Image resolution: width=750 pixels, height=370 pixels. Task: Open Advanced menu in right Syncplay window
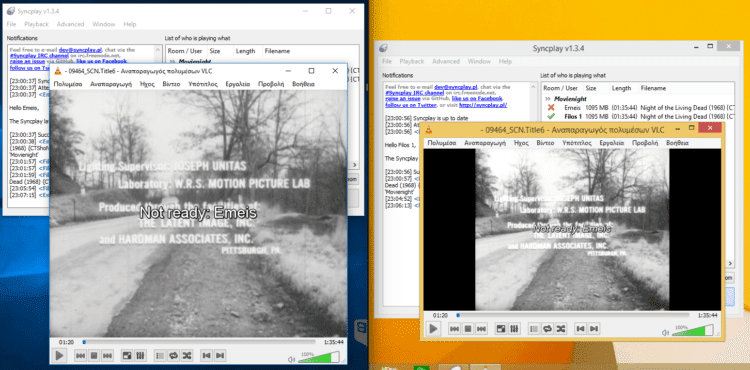pyautogui.click(x=446, y=62)
